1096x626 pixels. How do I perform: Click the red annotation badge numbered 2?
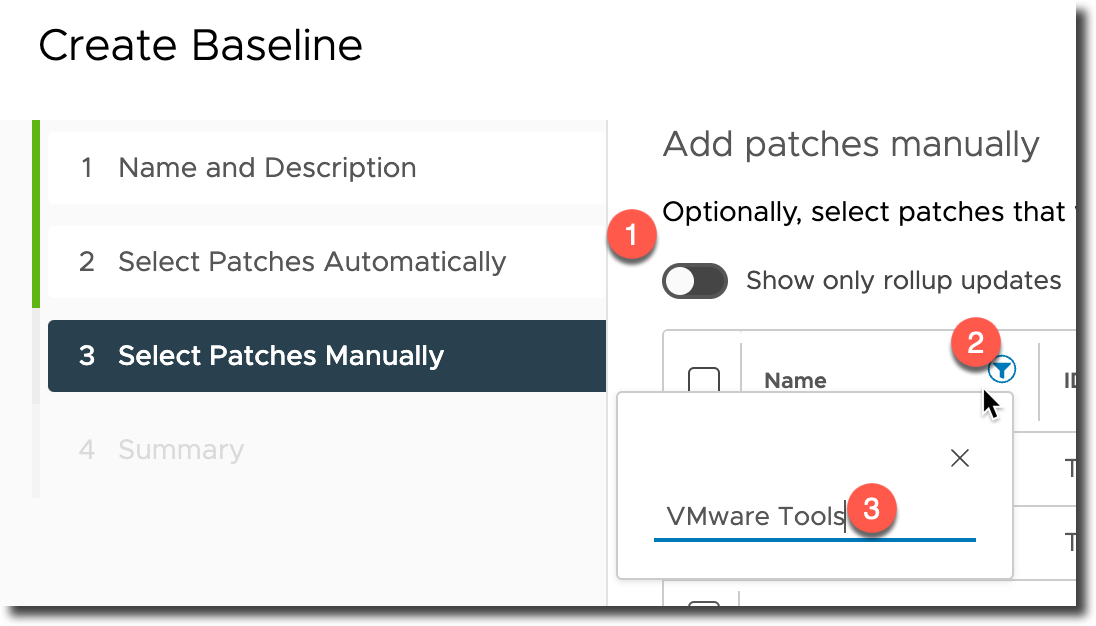(976, 342)
